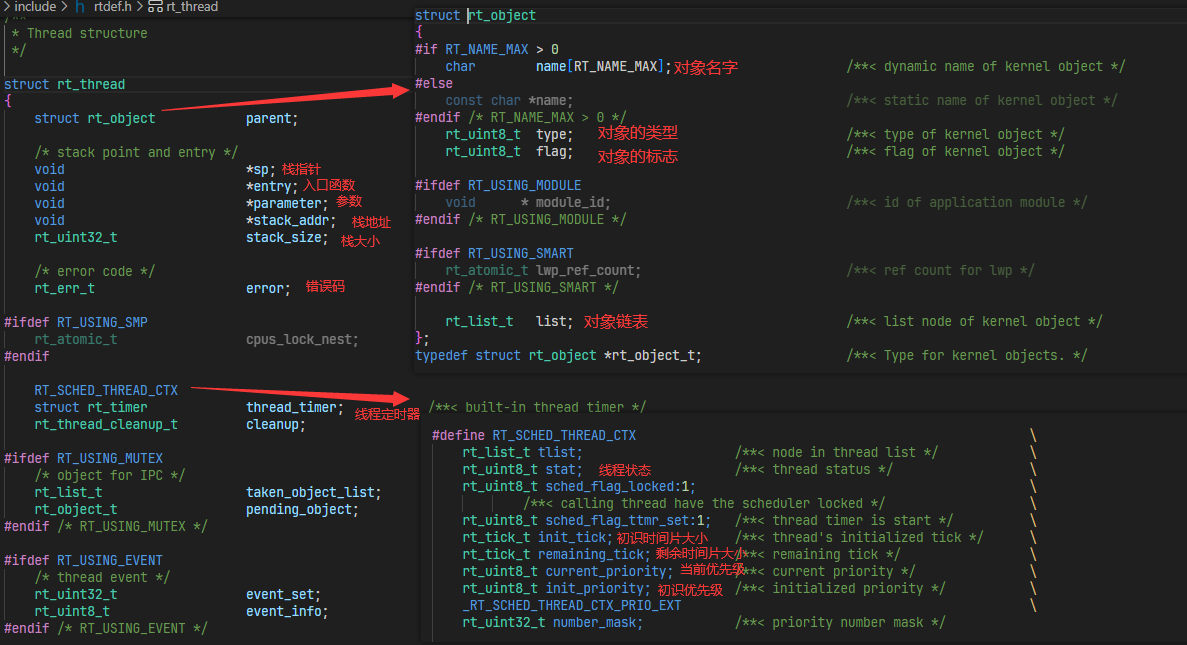Click the 'rt_thread' breadcrumb symbol
This screenshot has height=645, width=1187.
coord(192,7)
